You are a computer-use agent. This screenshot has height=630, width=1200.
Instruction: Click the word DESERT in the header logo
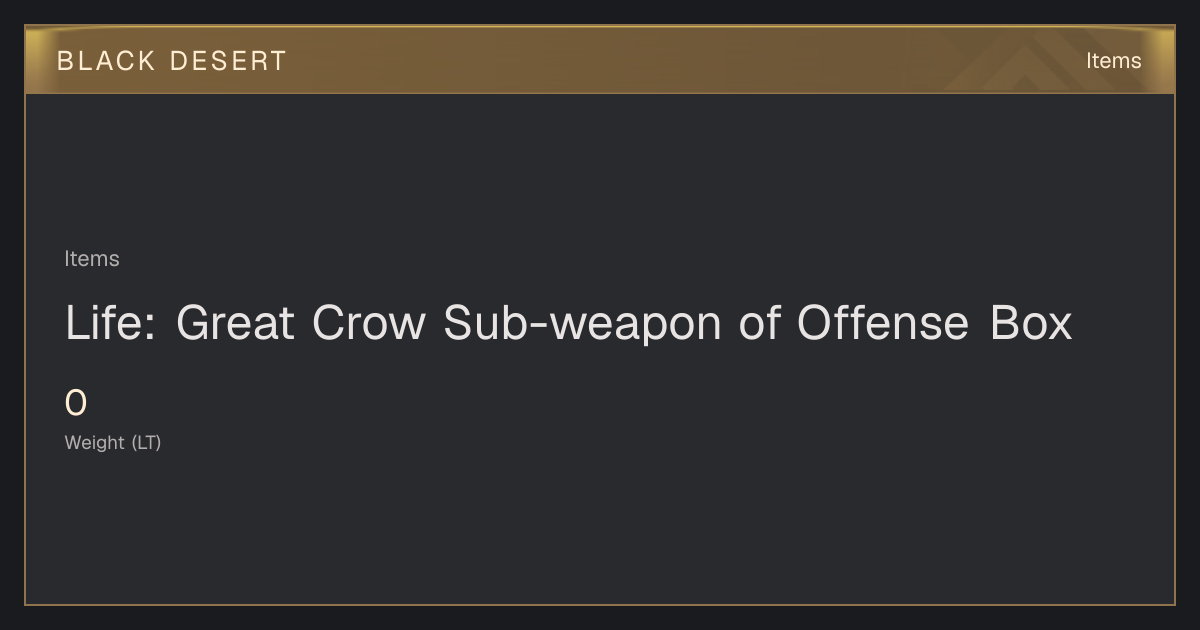tap(228, 61)
